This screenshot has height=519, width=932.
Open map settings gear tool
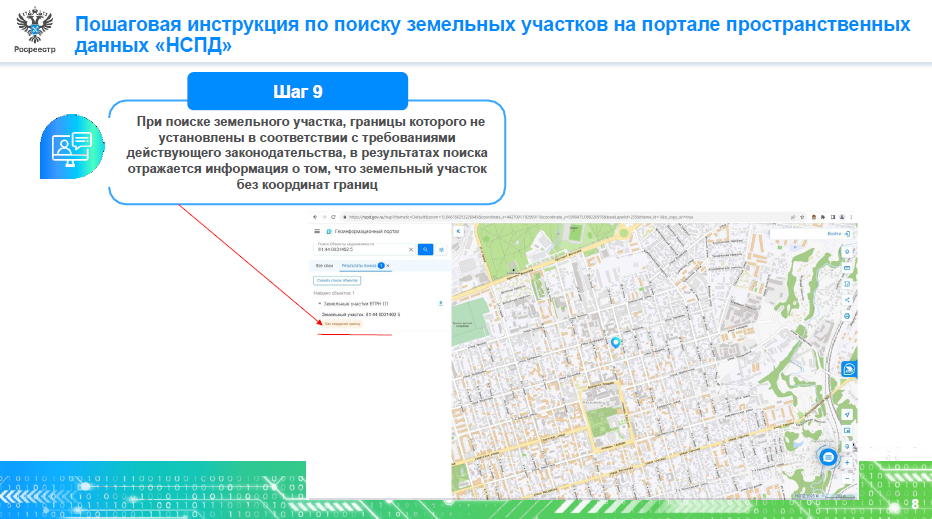[847, 251]
